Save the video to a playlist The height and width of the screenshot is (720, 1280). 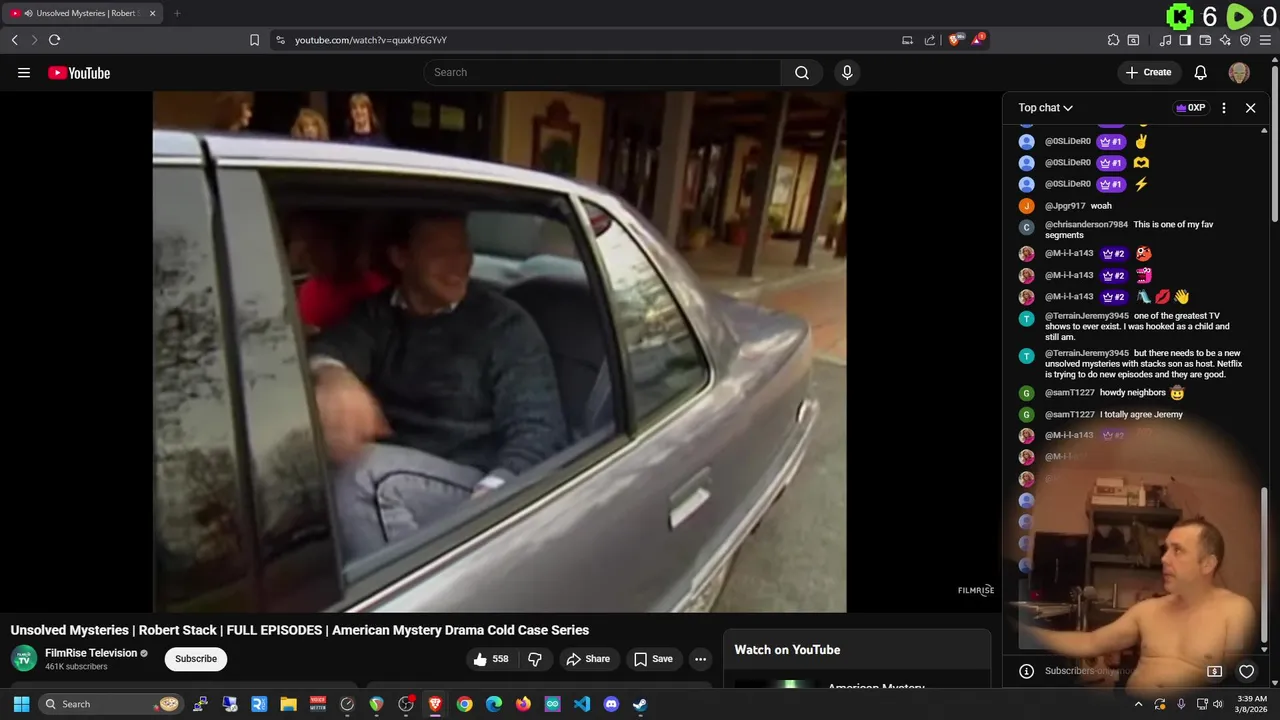point(653,659)
